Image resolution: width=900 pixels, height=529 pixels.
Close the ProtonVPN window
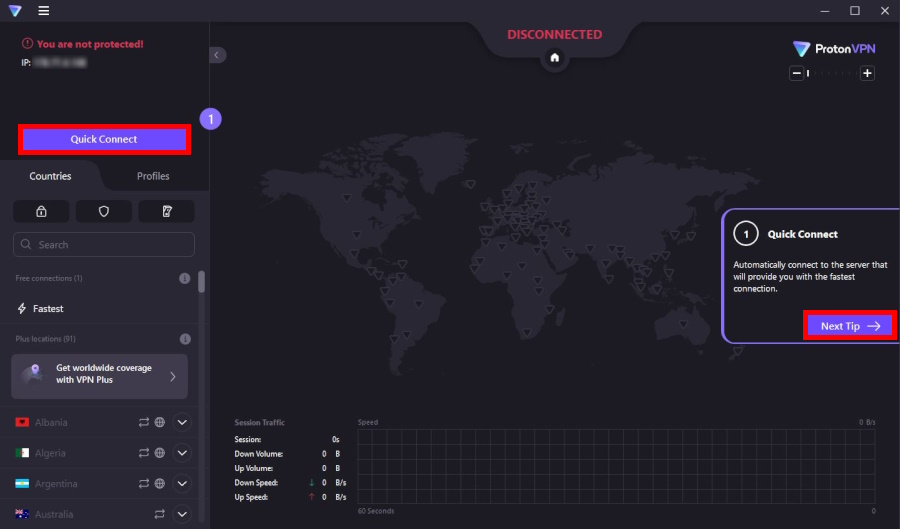point(885,11)
